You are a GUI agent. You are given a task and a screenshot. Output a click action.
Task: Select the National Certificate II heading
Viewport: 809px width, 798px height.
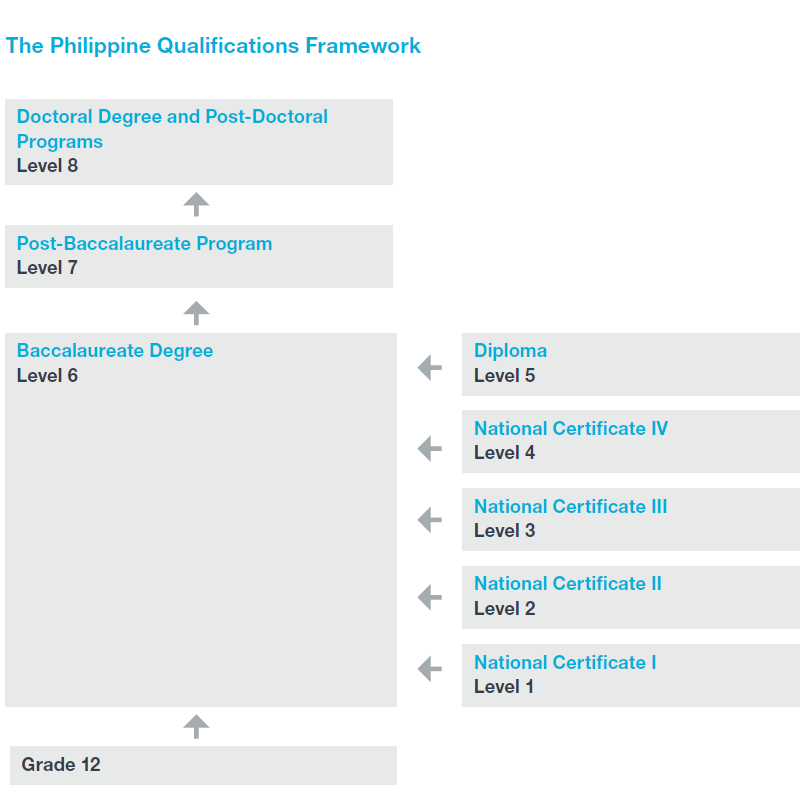(x=567, y=584)
